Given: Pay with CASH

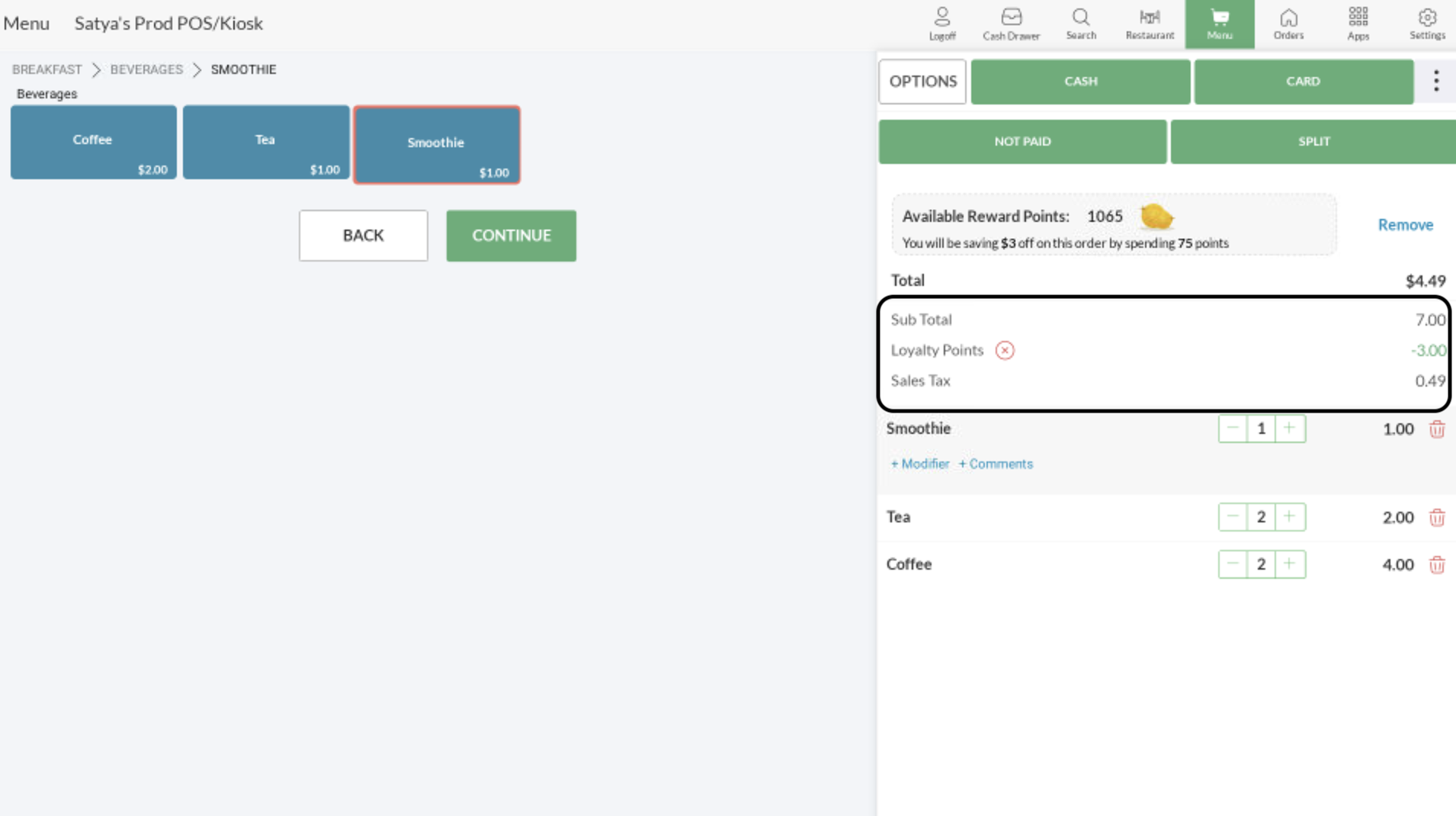Looking at the screenshot, I should pyautogui.click(x=1080, y=82).
